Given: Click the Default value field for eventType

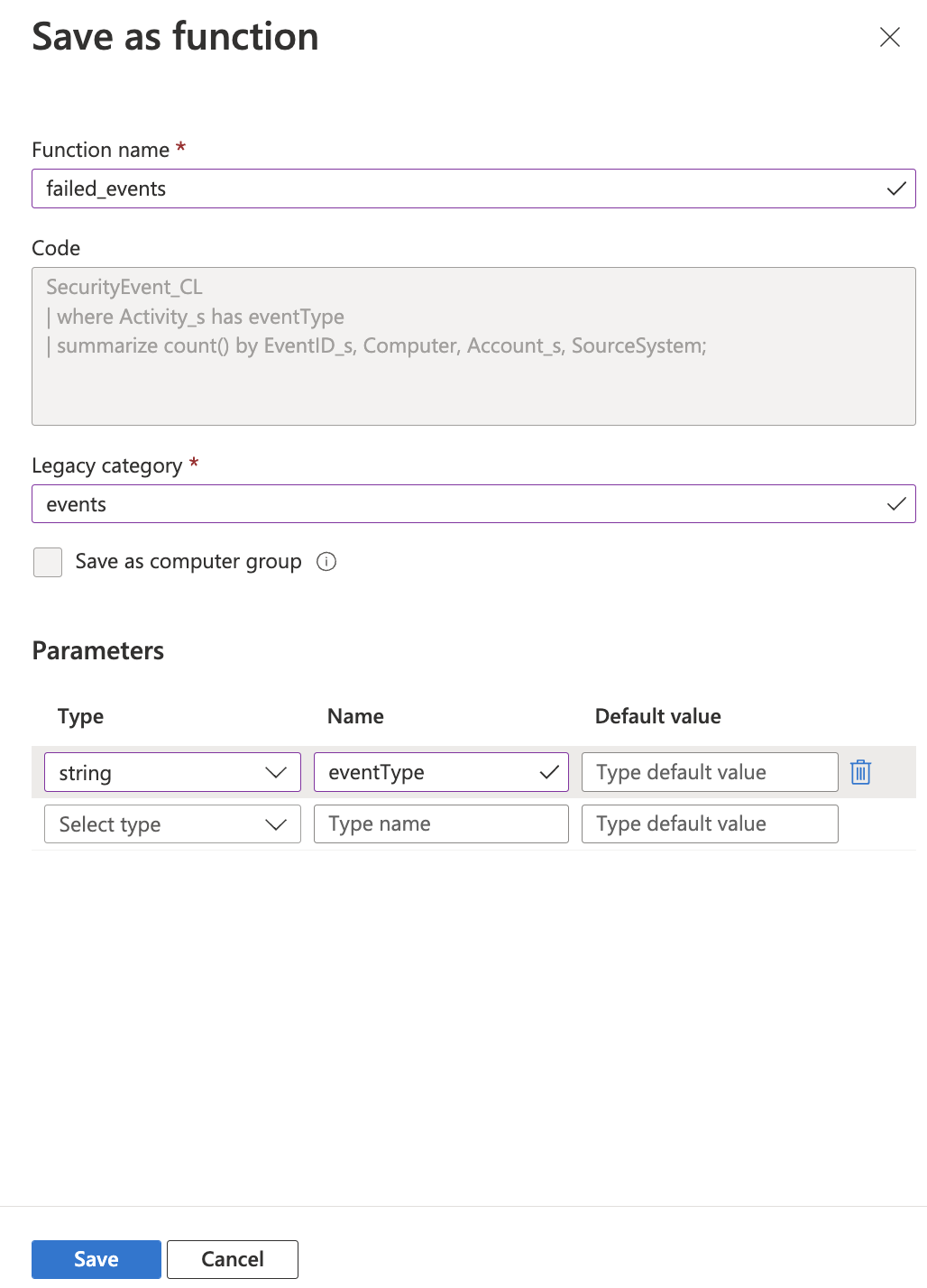Looking at the screenshot, I should pyautogui.click(x=709, y=772).
